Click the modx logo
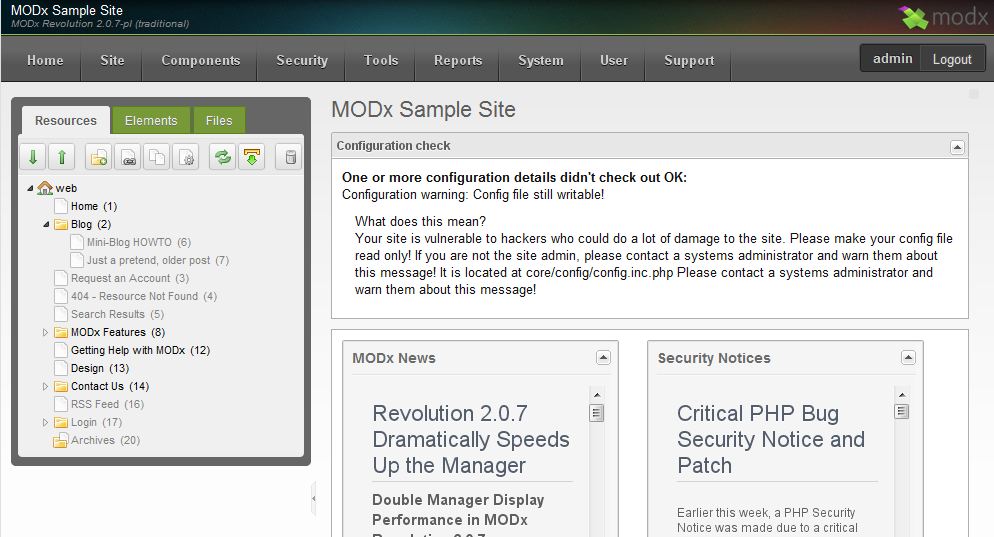 tap(943, 17)
